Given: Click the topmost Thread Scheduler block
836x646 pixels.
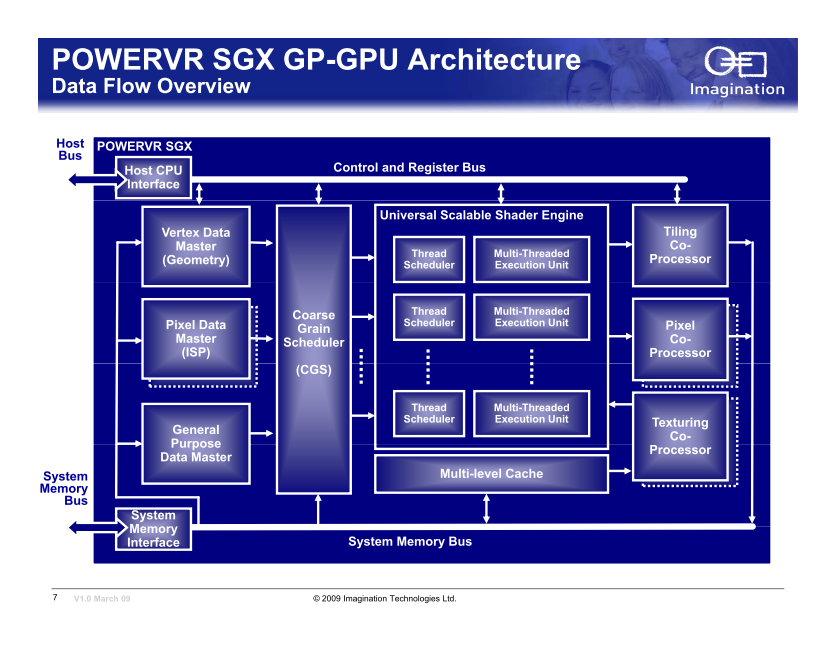Looking at the screenshot, I should click(429, 259).
